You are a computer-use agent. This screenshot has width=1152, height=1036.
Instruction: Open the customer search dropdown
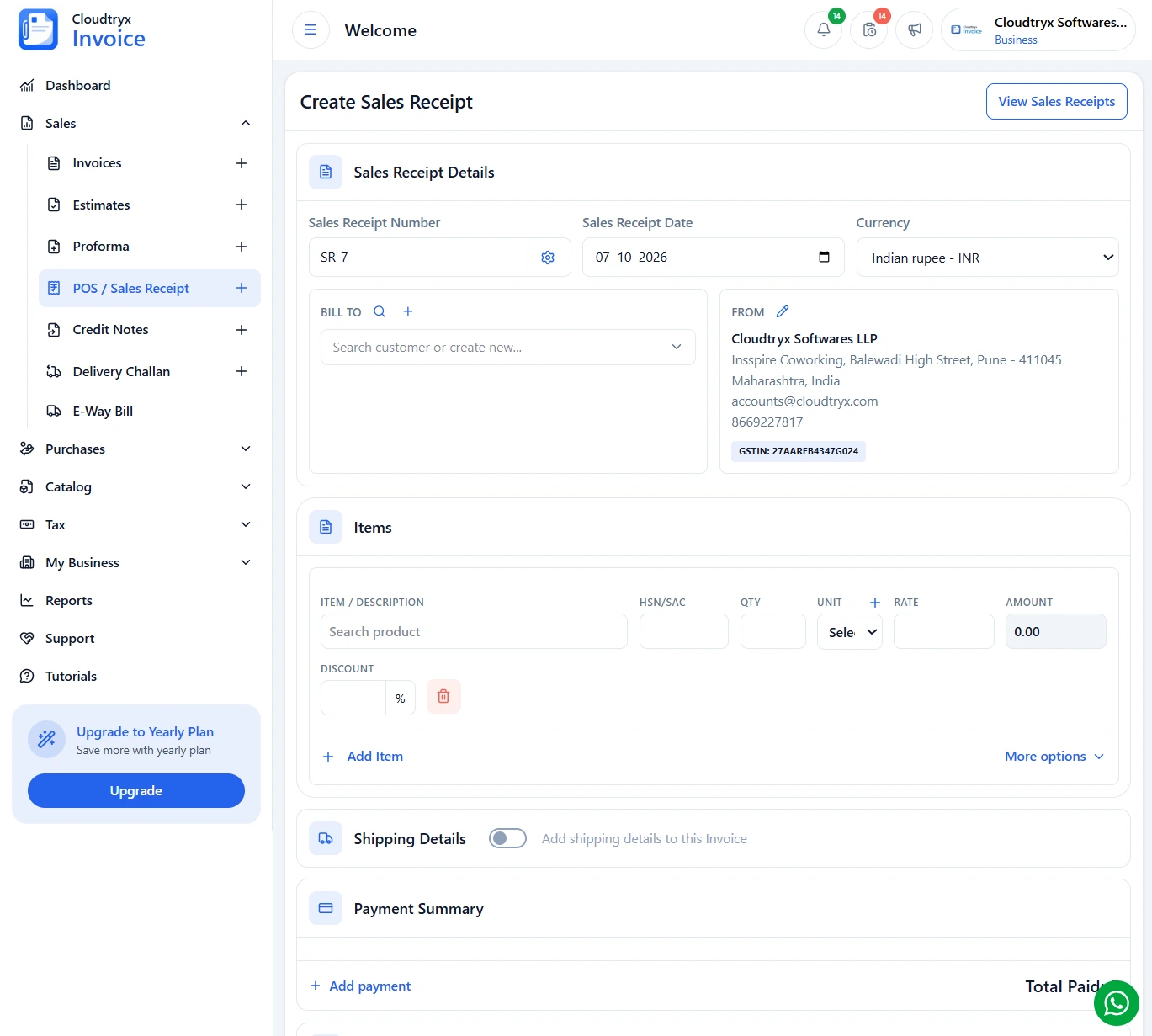click(507, 348)
